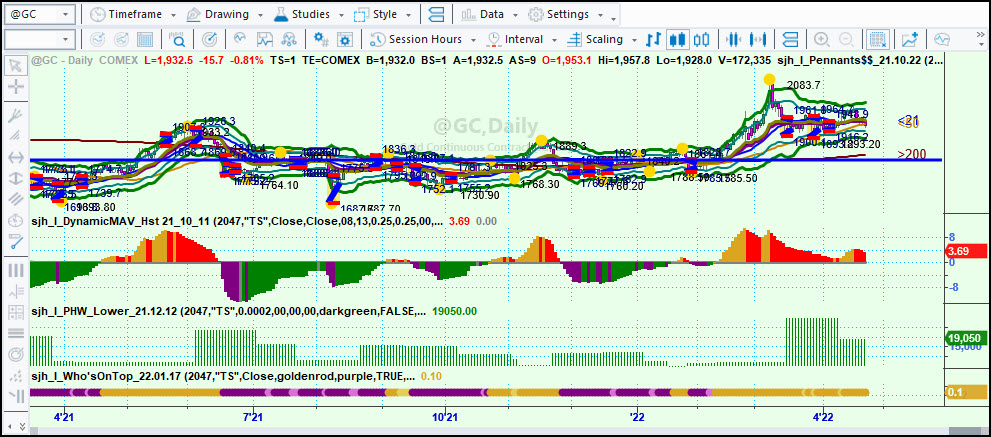Click the window with gear settings icon
Screen dimensions: 991x437
point(345,39)
